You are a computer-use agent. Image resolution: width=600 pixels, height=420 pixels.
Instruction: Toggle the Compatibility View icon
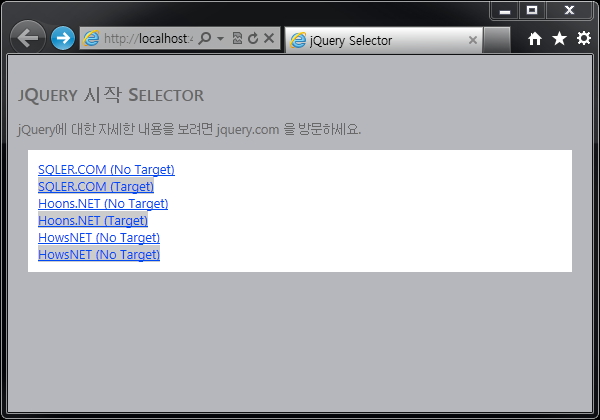click(237, 38)
